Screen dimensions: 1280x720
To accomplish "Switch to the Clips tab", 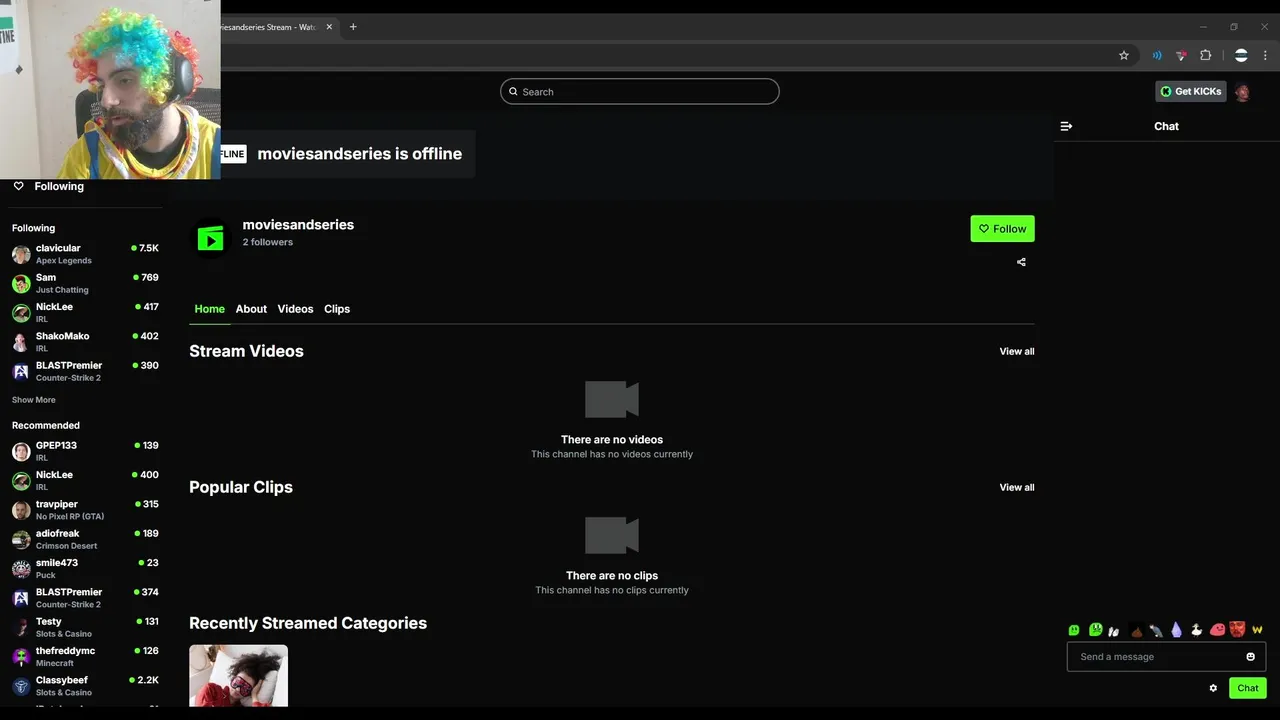I will tap(337, 309).
